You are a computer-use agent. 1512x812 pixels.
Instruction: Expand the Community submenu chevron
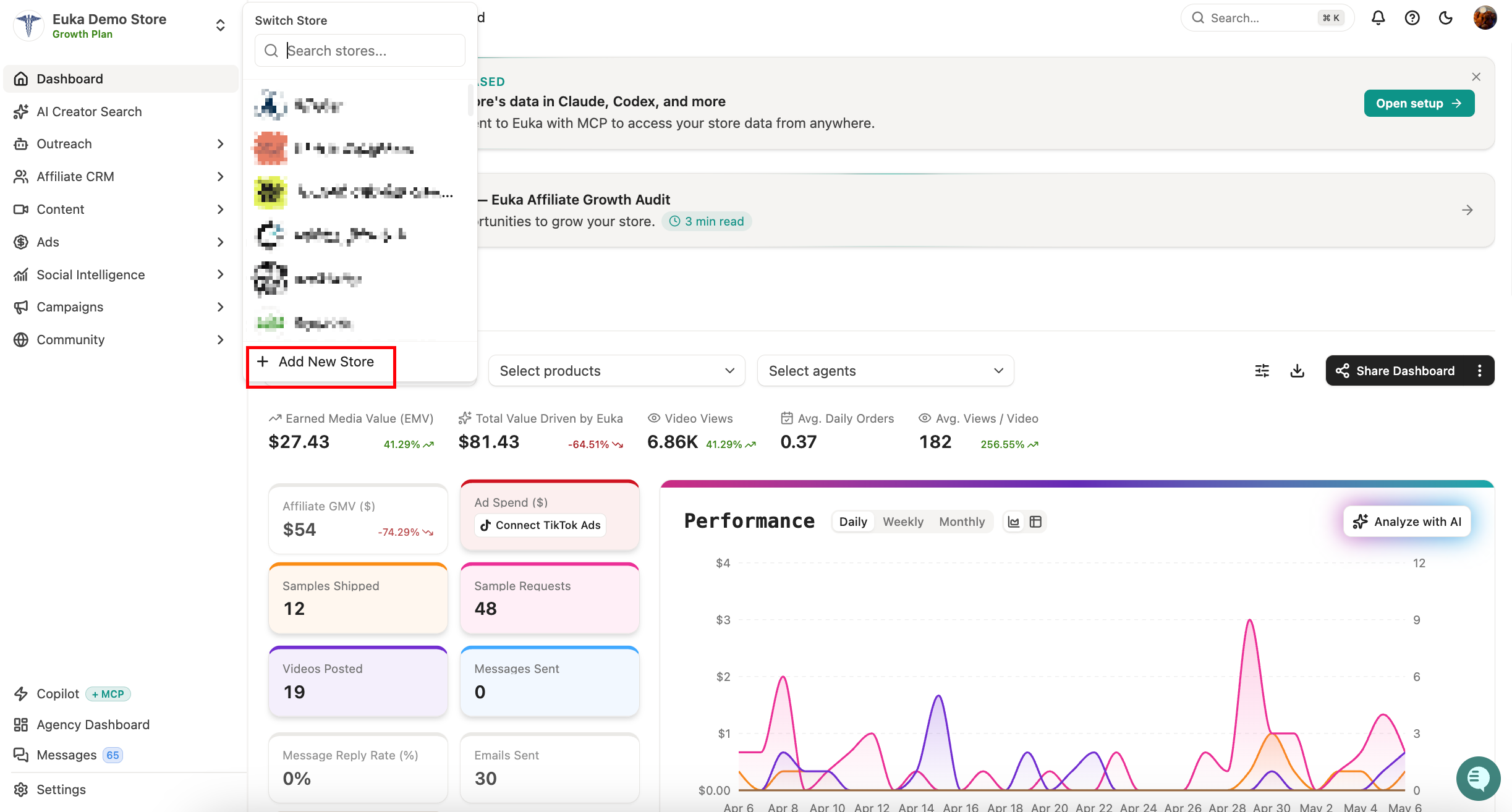point(221,340)
